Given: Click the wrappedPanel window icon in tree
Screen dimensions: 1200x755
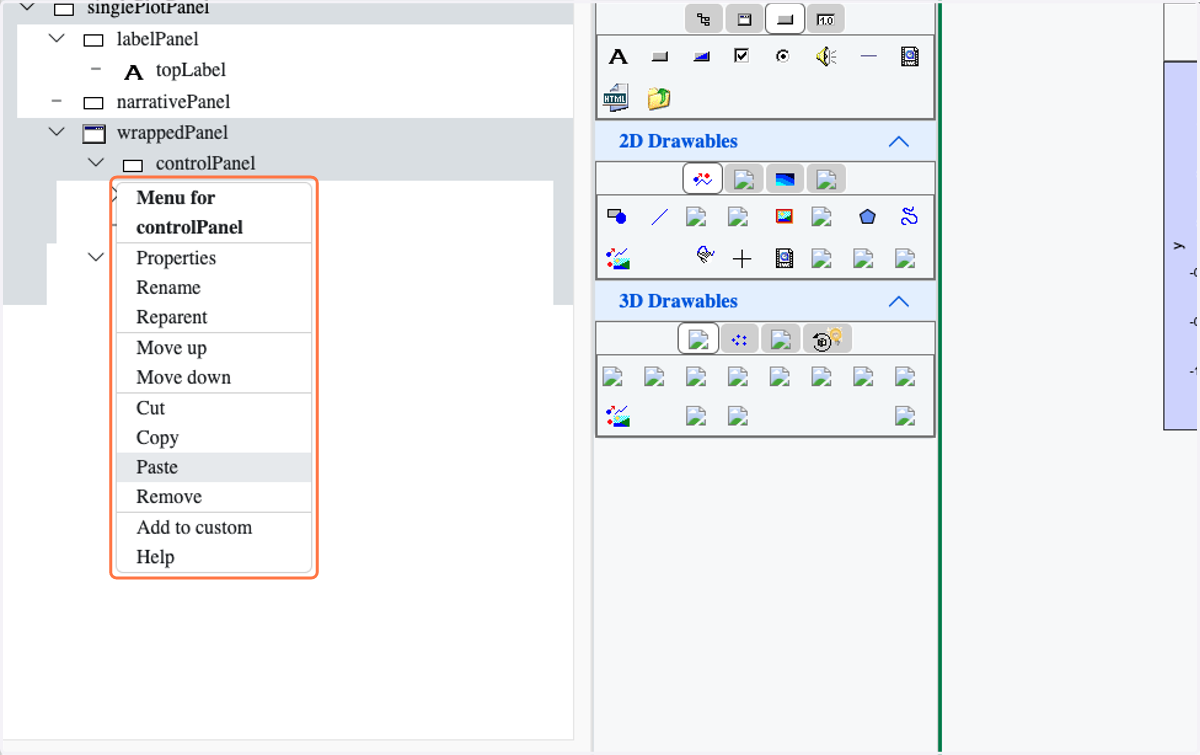Looking at the screenshot, I should 94,133.
